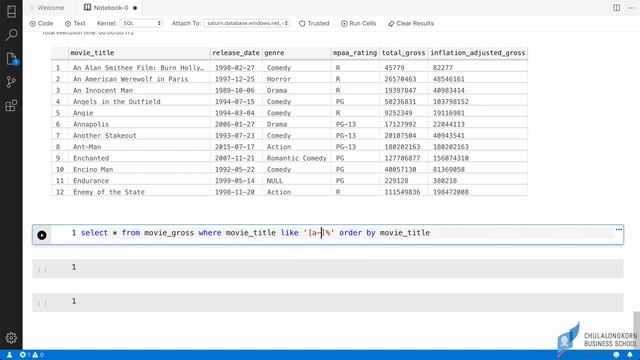The image size is (640, 360).
Task: Open the Search view in the activity bar
Action: coord(11,35)
